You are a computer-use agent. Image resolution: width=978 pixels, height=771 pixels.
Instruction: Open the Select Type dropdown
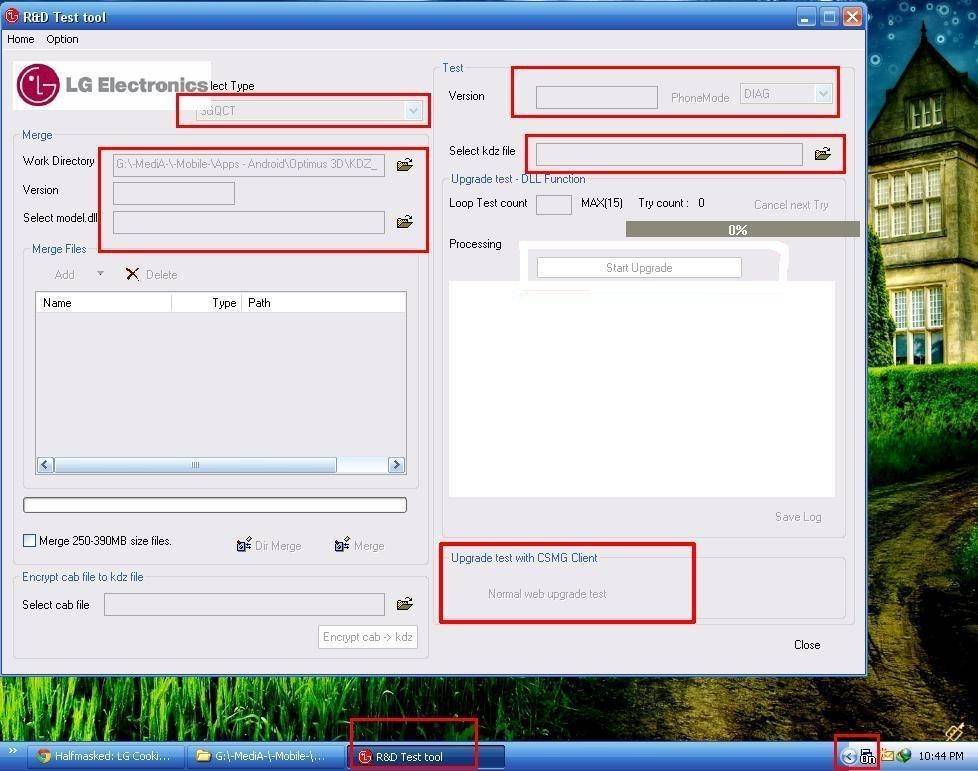tap(413, 111)
